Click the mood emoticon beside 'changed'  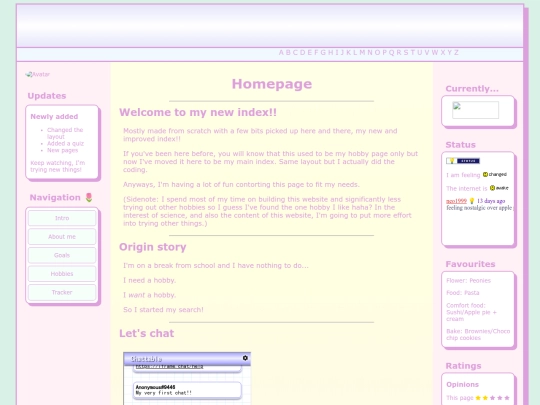pos(485,174)
